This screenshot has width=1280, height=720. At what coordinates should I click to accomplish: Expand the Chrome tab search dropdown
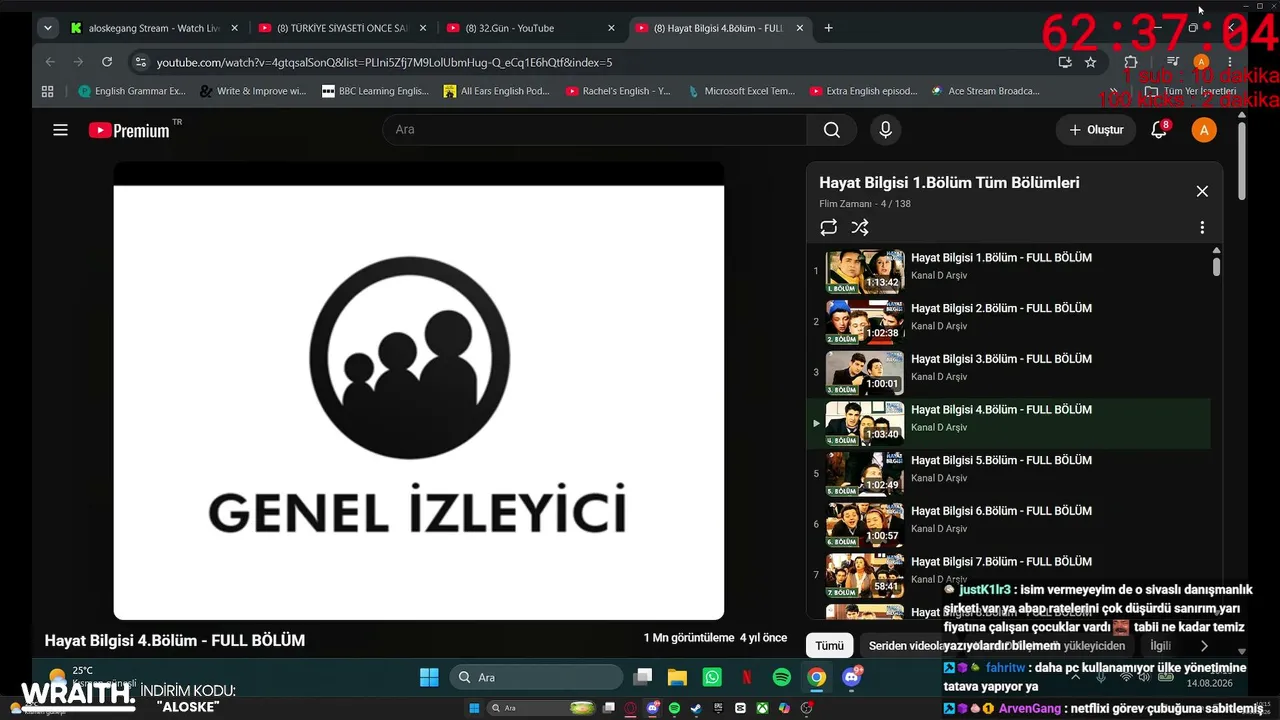click(x=47, y=28)
